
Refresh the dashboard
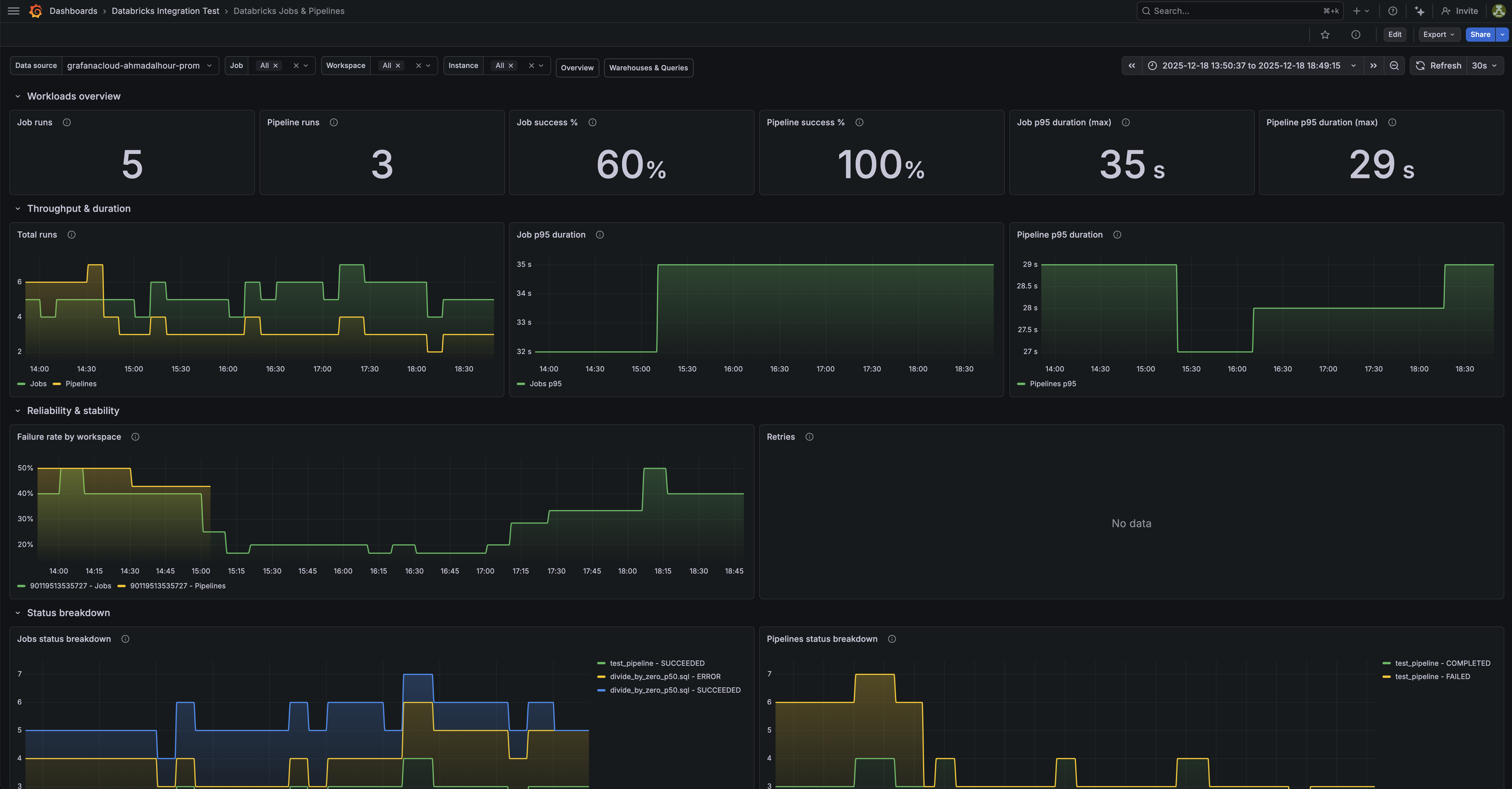pyautogui.click(x=1439, y=66)
